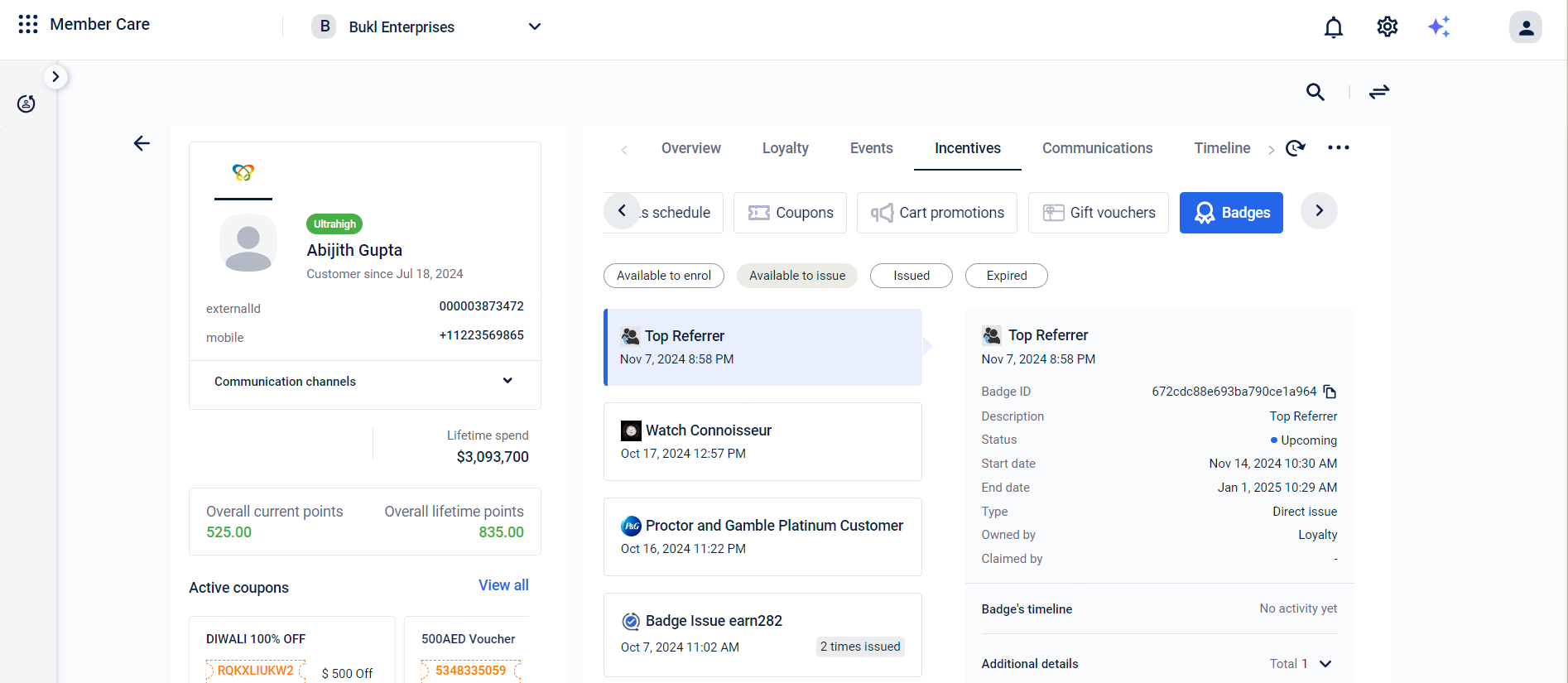
Task: Click the customer icon in the left sidebar
Action: click(26, 103)
